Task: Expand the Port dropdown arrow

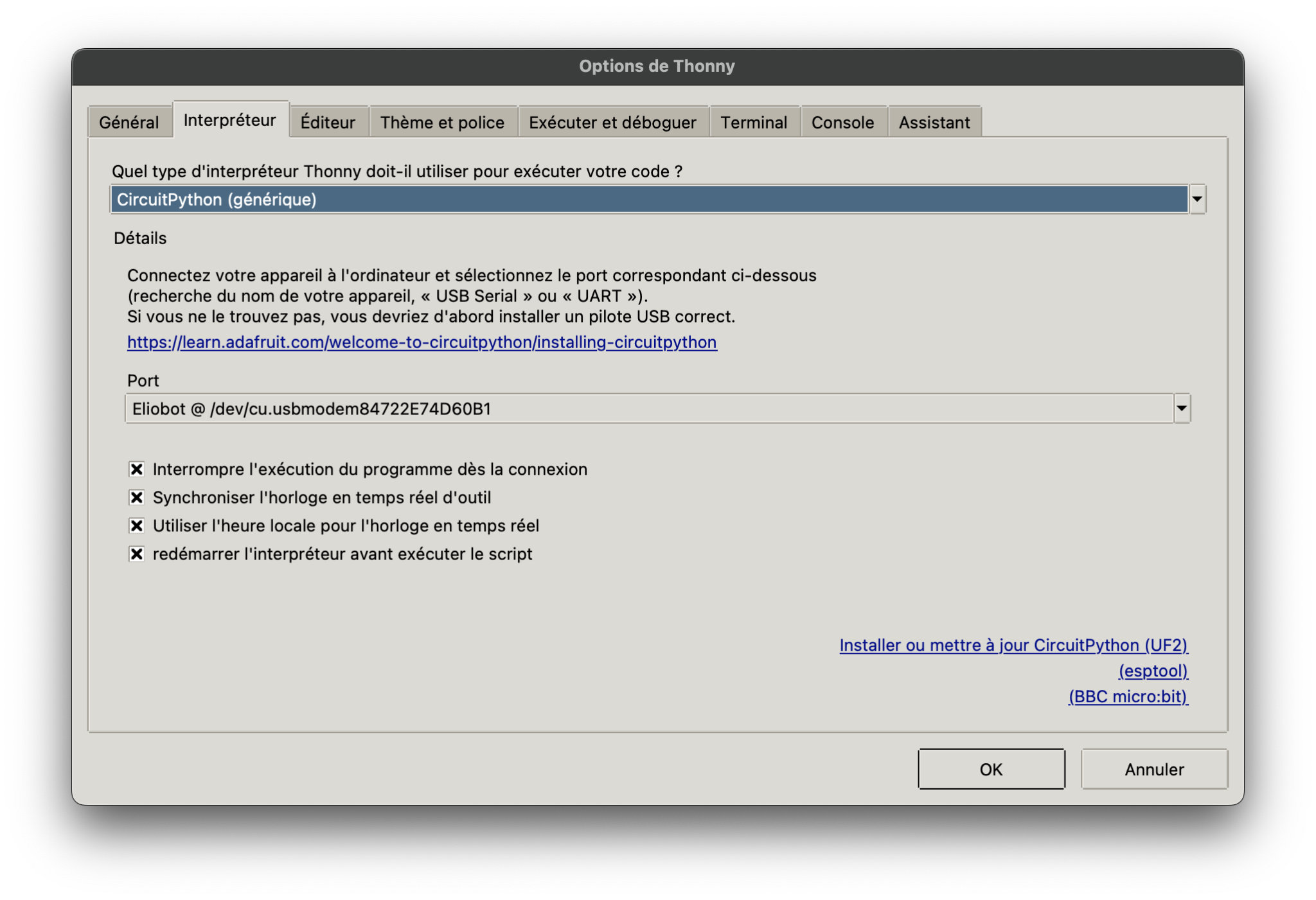Action: (1181, 409)
